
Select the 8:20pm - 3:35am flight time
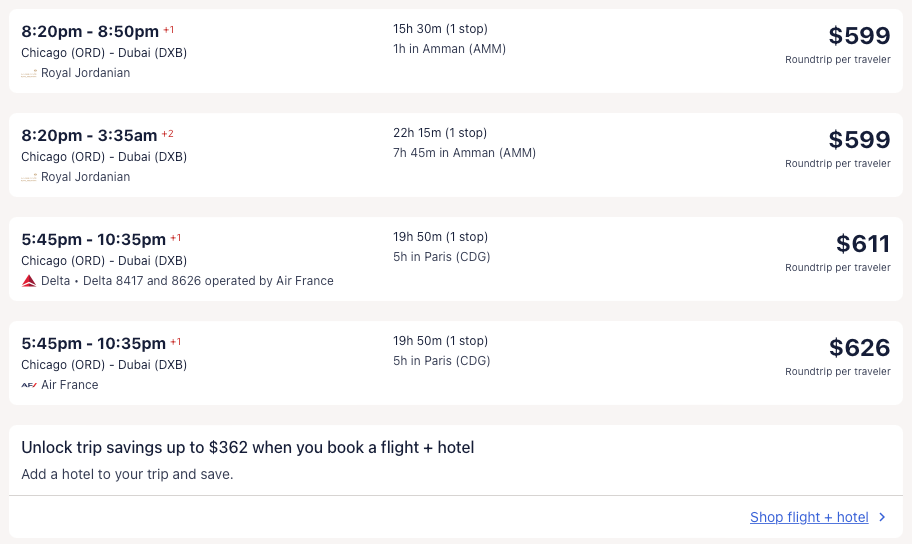pos(89,135)
